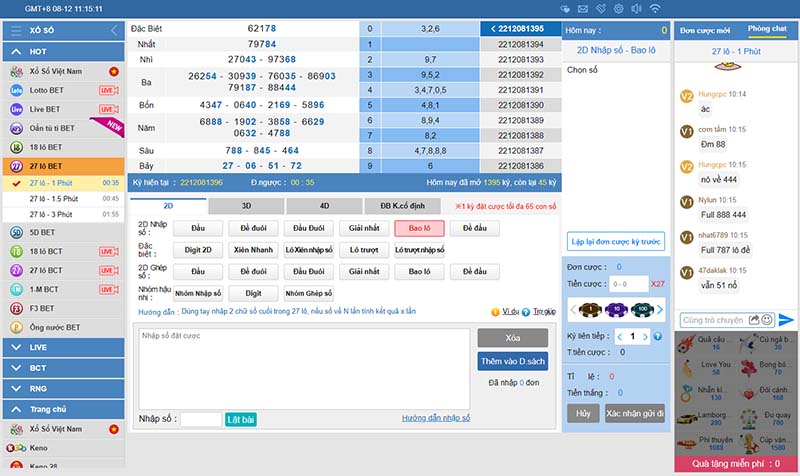Viewport: 800px width, 476px height.
Task: Select the teal 100 betting chip
Action: click(x=642, y=309)
